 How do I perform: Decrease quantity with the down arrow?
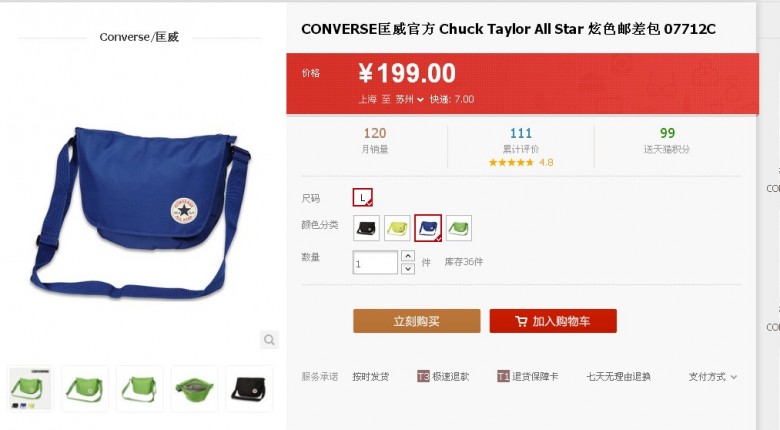point(408,268)
